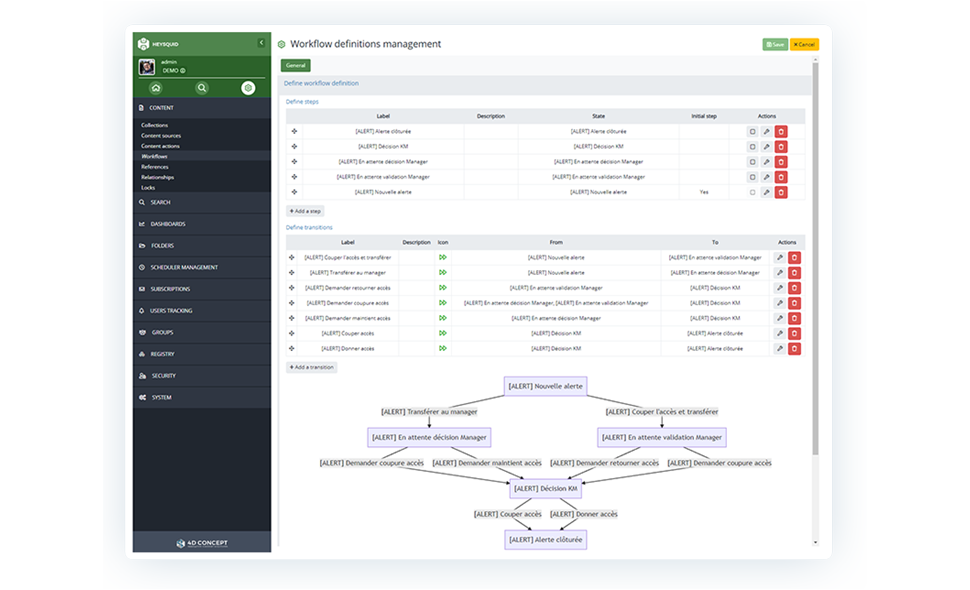The image size is (970, 590).
Task: Select Workflows in the sidebar
Action: pyautogui.click(x=154, y=156)
